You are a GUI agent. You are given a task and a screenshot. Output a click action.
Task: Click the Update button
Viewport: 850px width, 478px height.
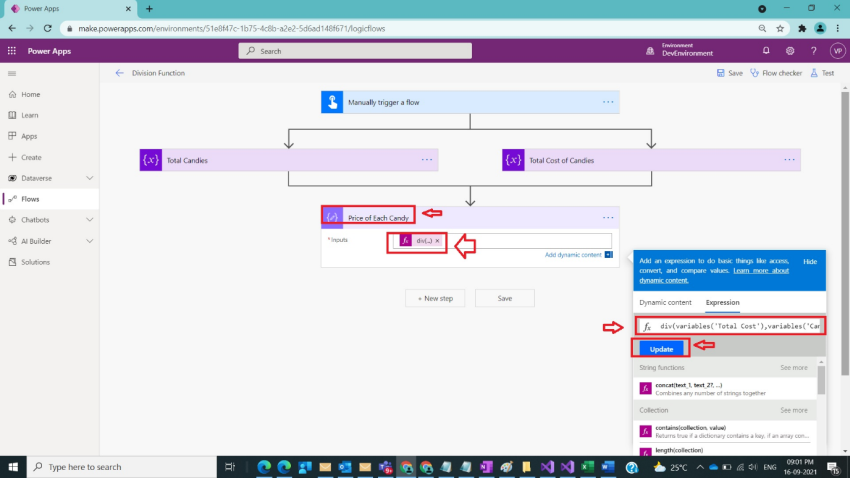661,349
